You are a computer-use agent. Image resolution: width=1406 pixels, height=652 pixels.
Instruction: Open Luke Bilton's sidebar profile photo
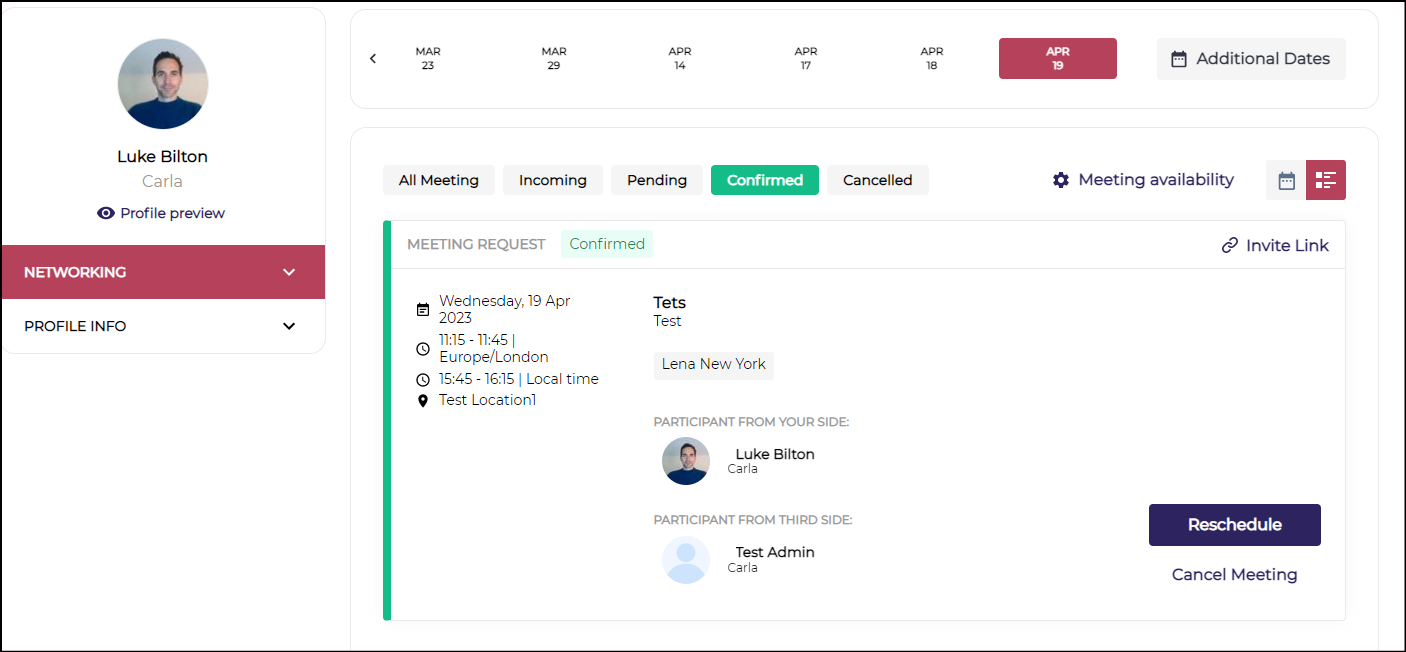(x=163, y=84)
